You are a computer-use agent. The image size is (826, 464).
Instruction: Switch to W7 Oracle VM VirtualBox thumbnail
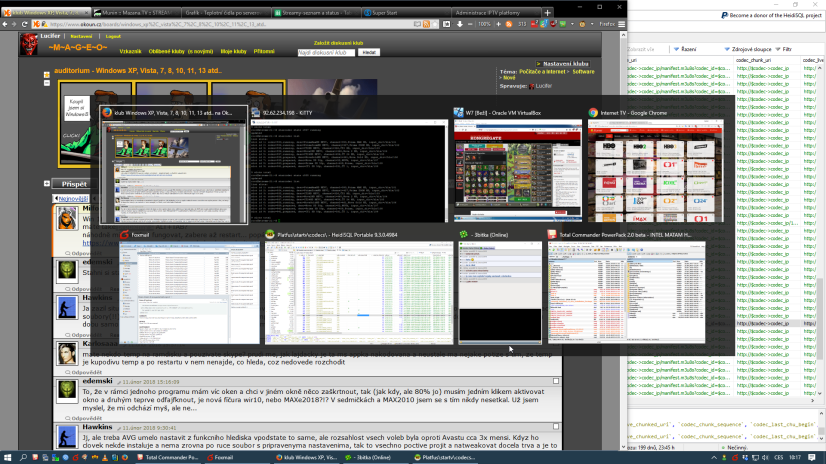[x=518, y=171]
